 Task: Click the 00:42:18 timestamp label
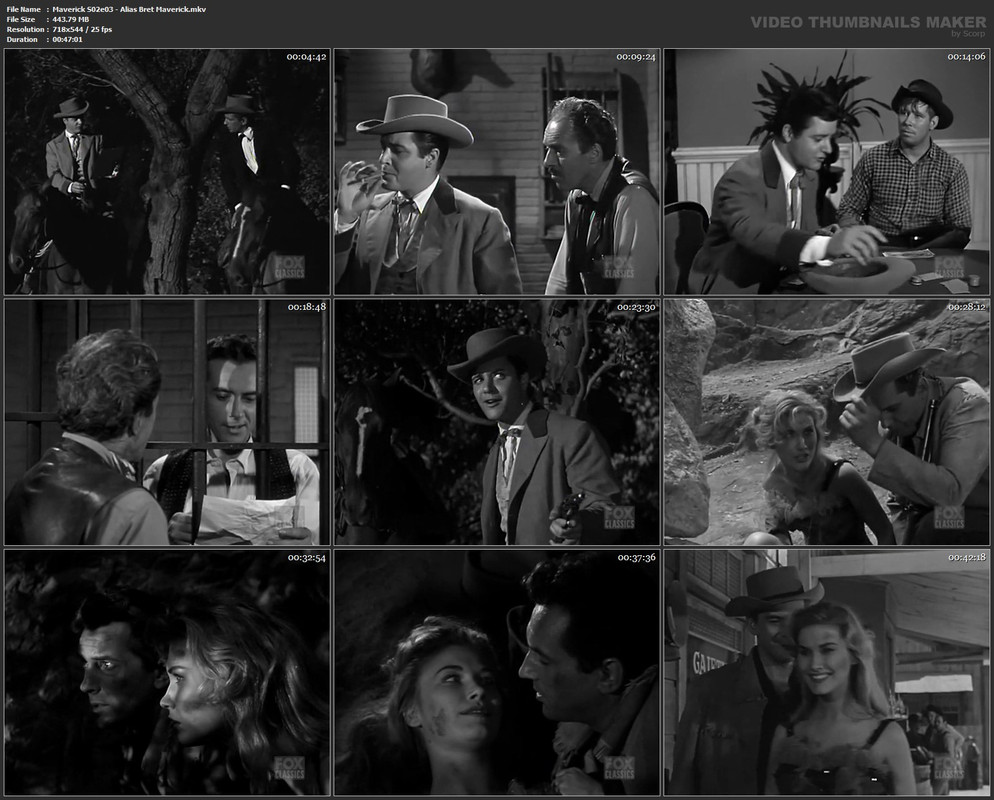[x=967, y=557]
